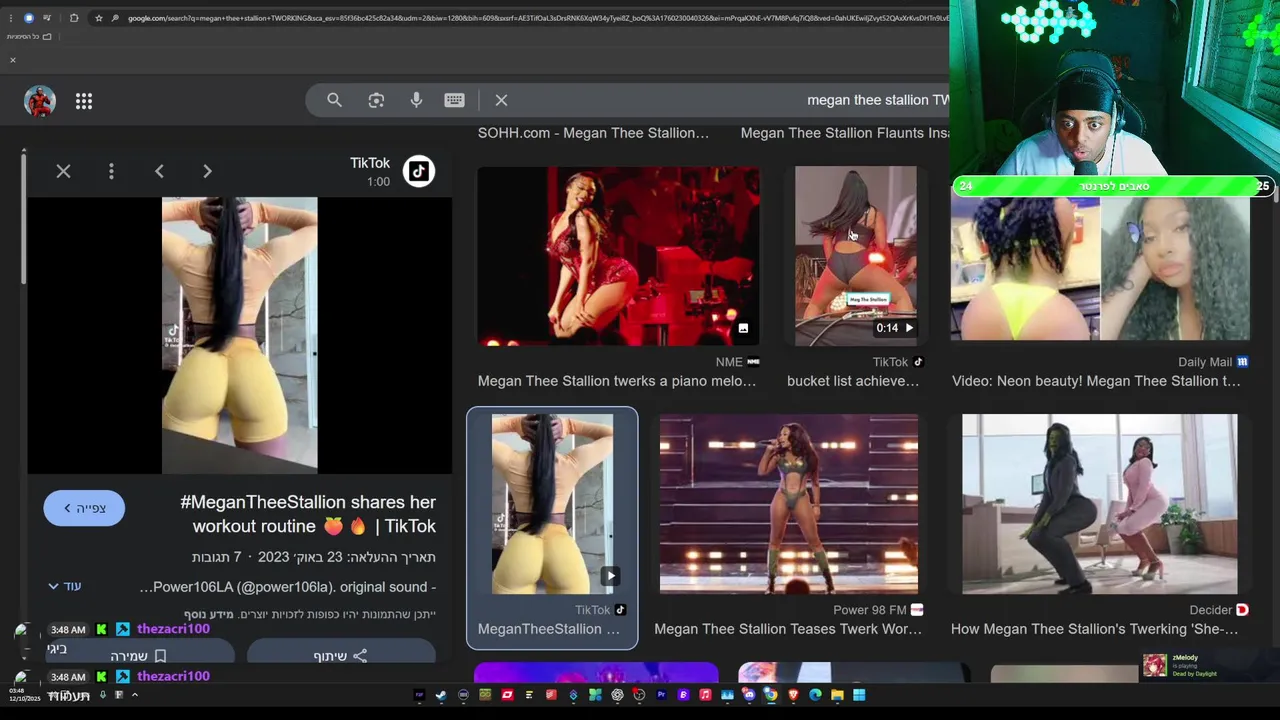The width and height of the screenshot is (1280, 720).
Task: Open the all bookmarks folder
Action: 29,37
